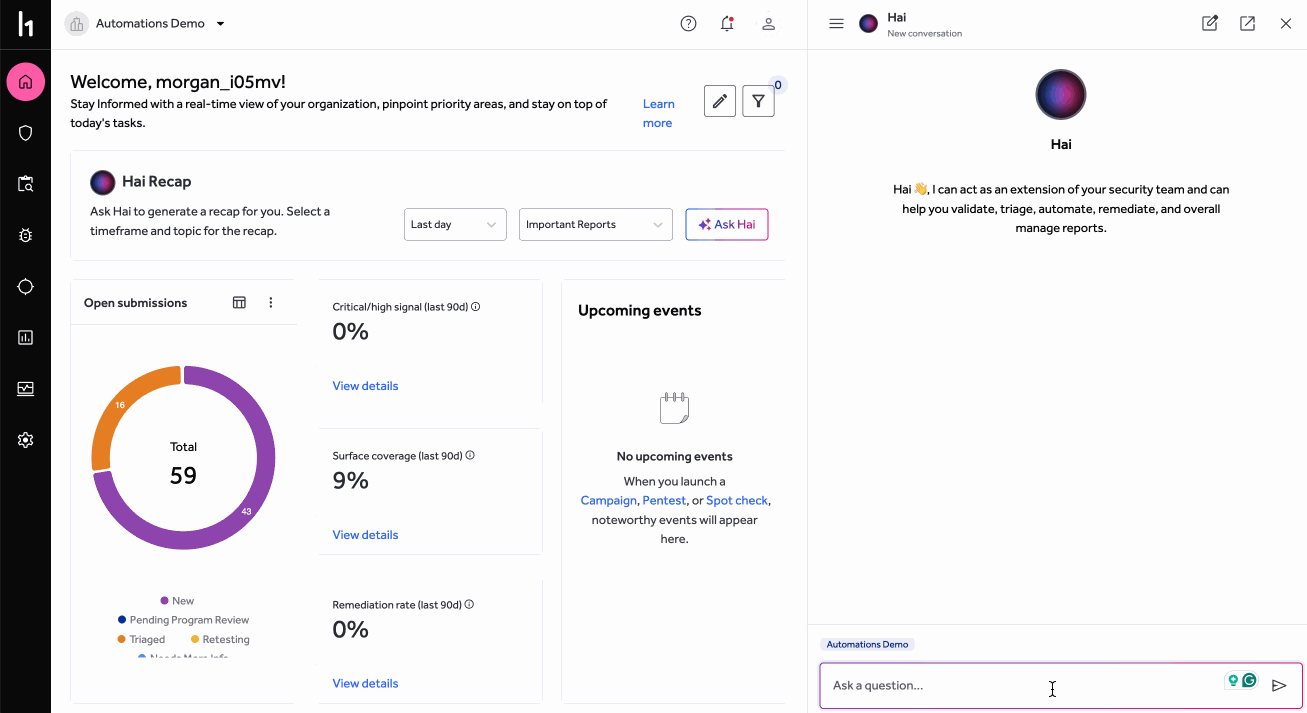The height and width of the screenshot is (713, 1307).
Task: Click the Ask Hai button
Action: pyautogui.click(x=727, y=225)
